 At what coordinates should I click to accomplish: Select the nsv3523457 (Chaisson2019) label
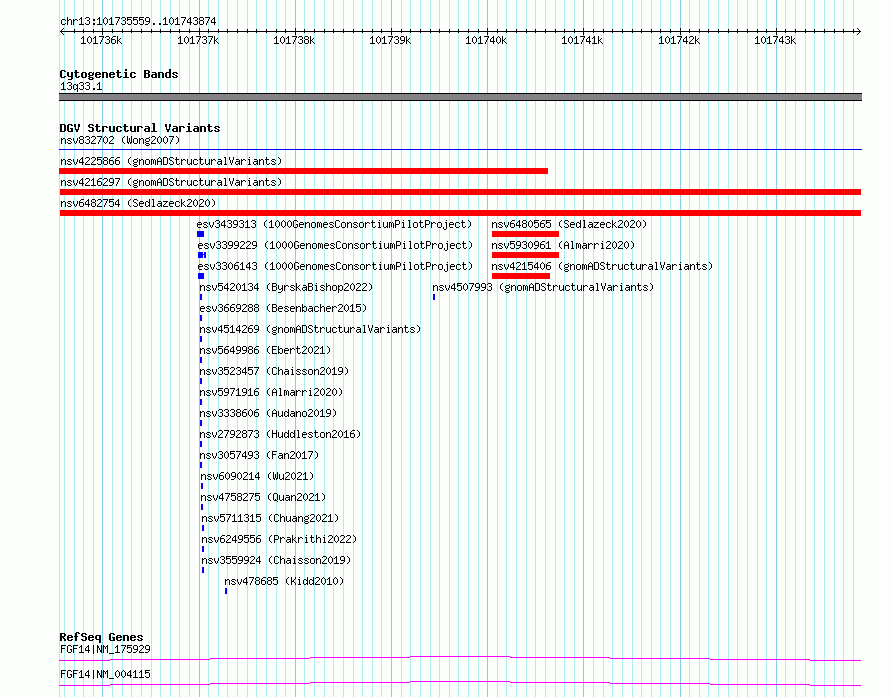pyautogui.click(x=274, y=371)
